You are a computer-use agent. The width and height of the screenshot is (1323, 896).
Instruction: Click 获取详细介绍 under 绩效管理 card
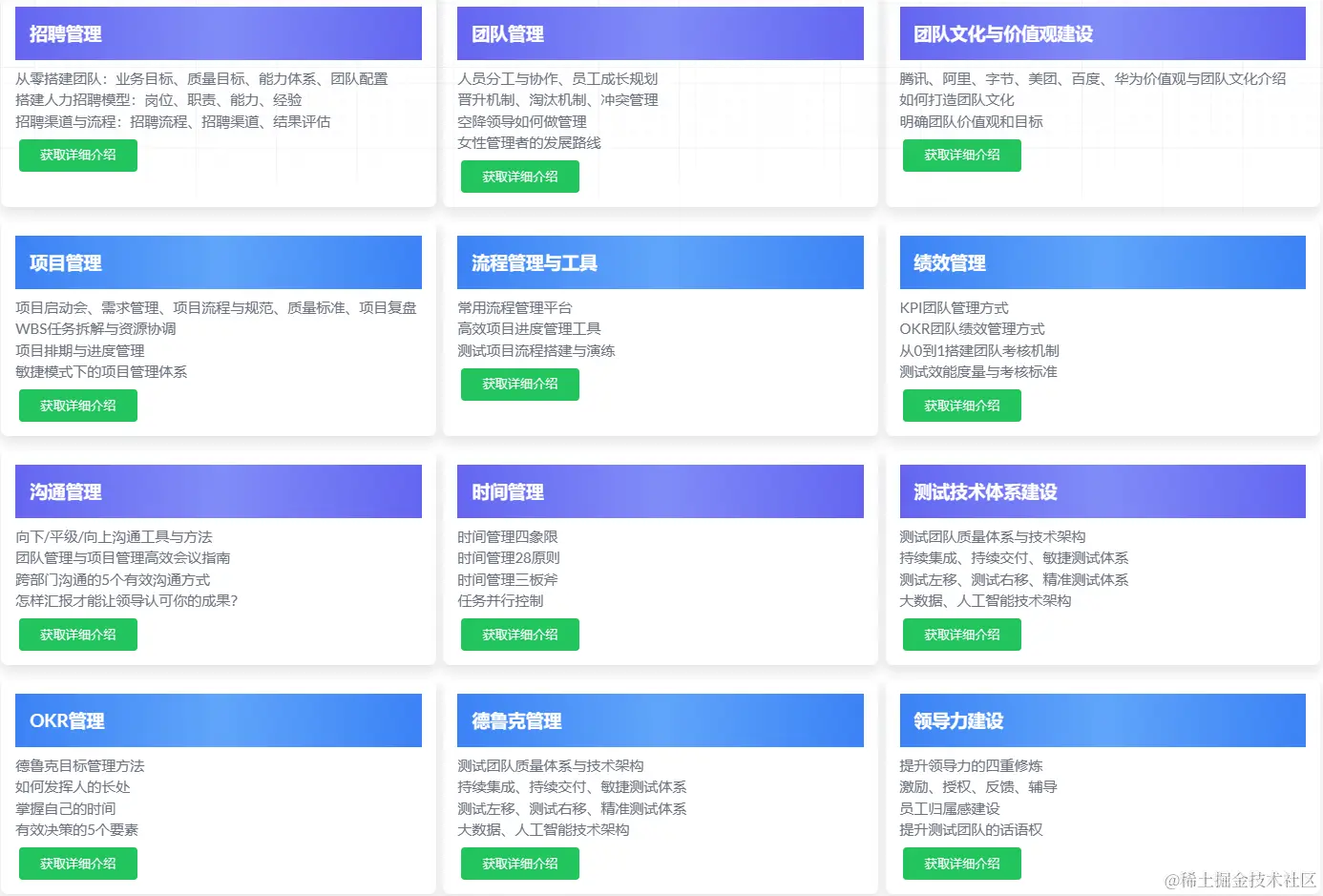click(x=961, y=405)
